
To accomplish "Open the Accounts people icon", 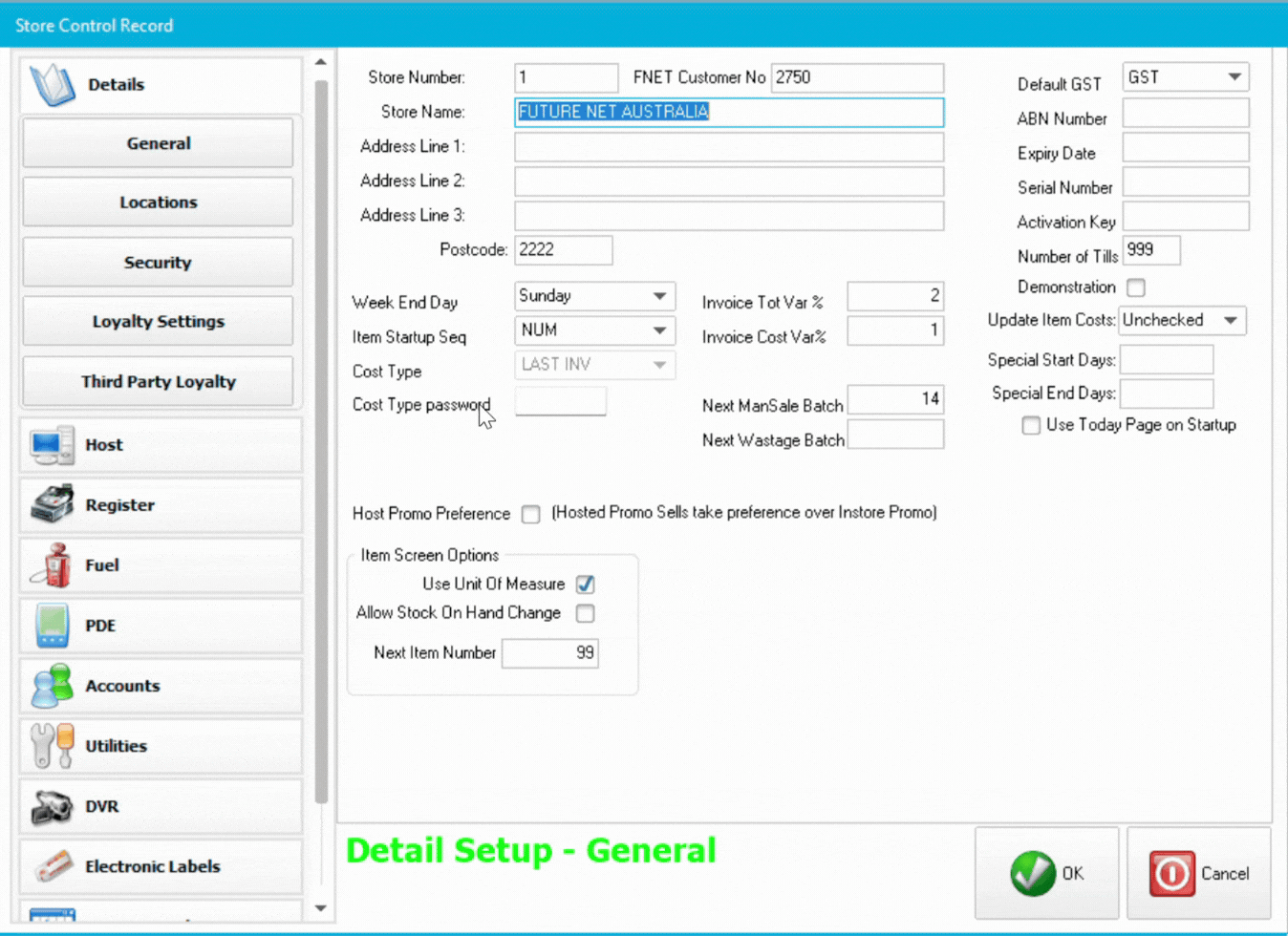I will click(x=52, y=686).
